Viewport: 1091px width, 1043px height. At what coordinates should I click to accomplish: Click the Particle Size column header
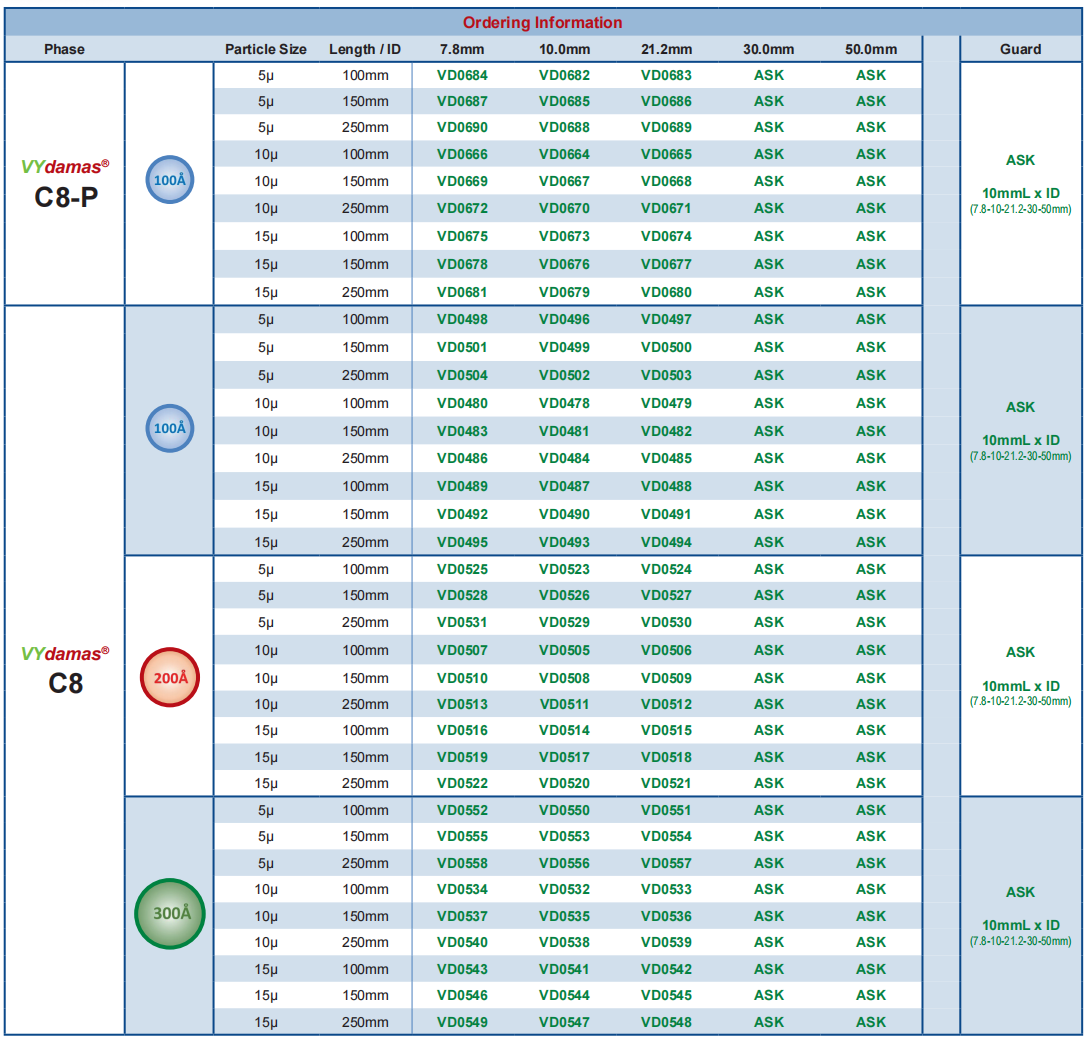tap(265, 49)
